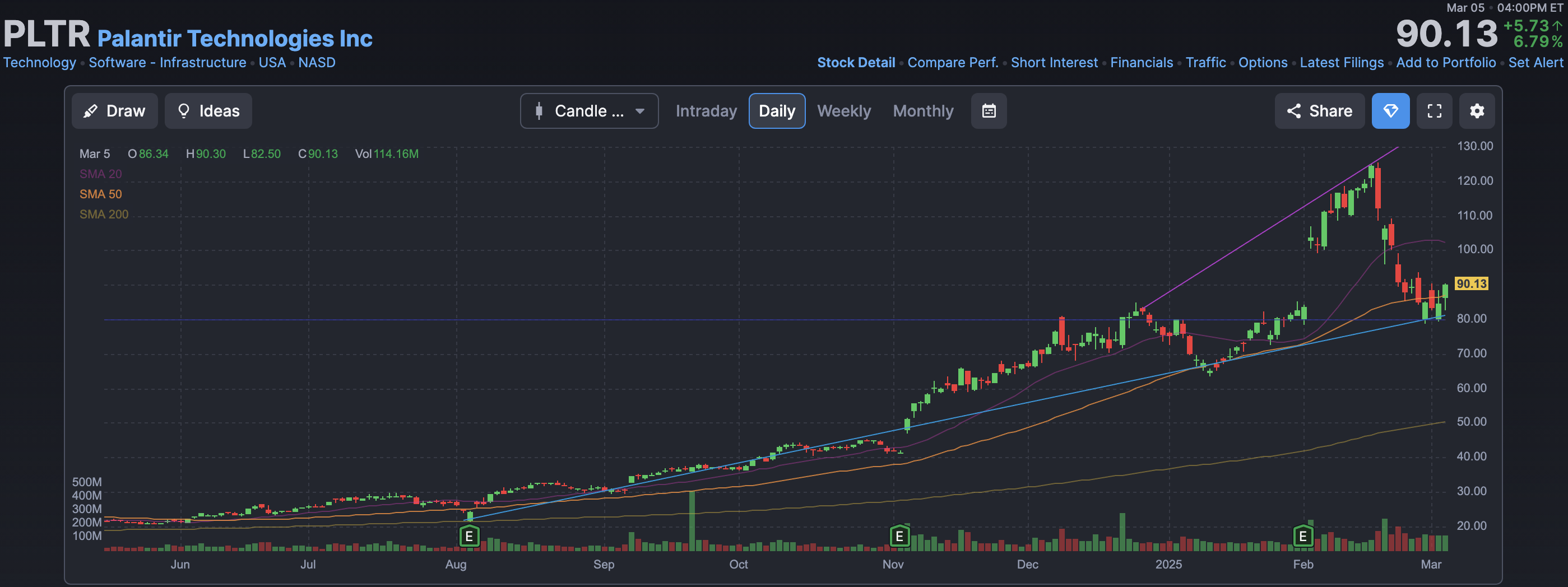The height and width of the screenshot is (587, 1568).
Task: Click the blue diamond premium icon
Action: tap(1390, 111)
